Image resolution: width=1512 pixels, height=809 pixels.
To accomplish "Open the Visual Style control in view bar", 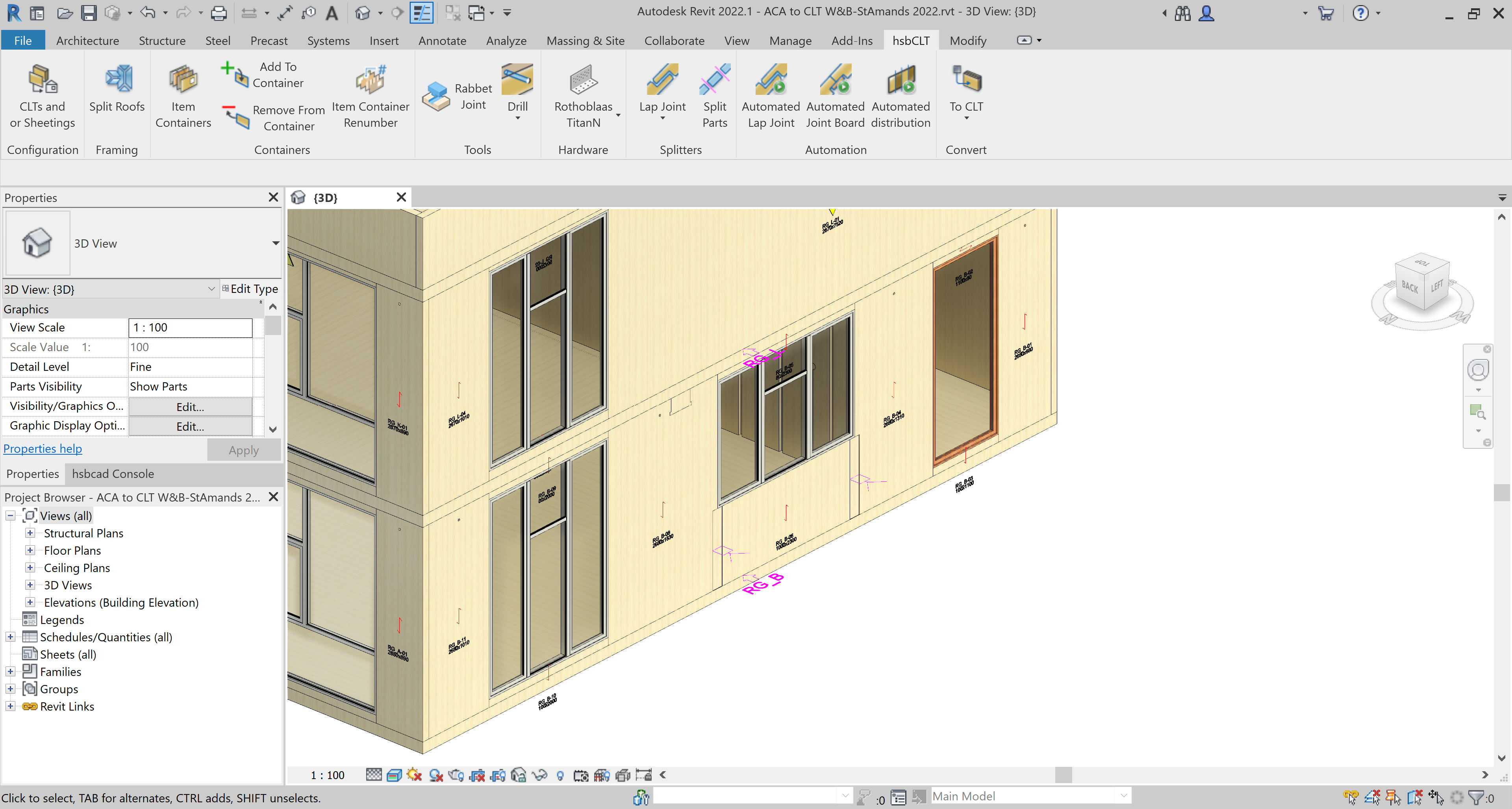I will click(x=394, y=775).
